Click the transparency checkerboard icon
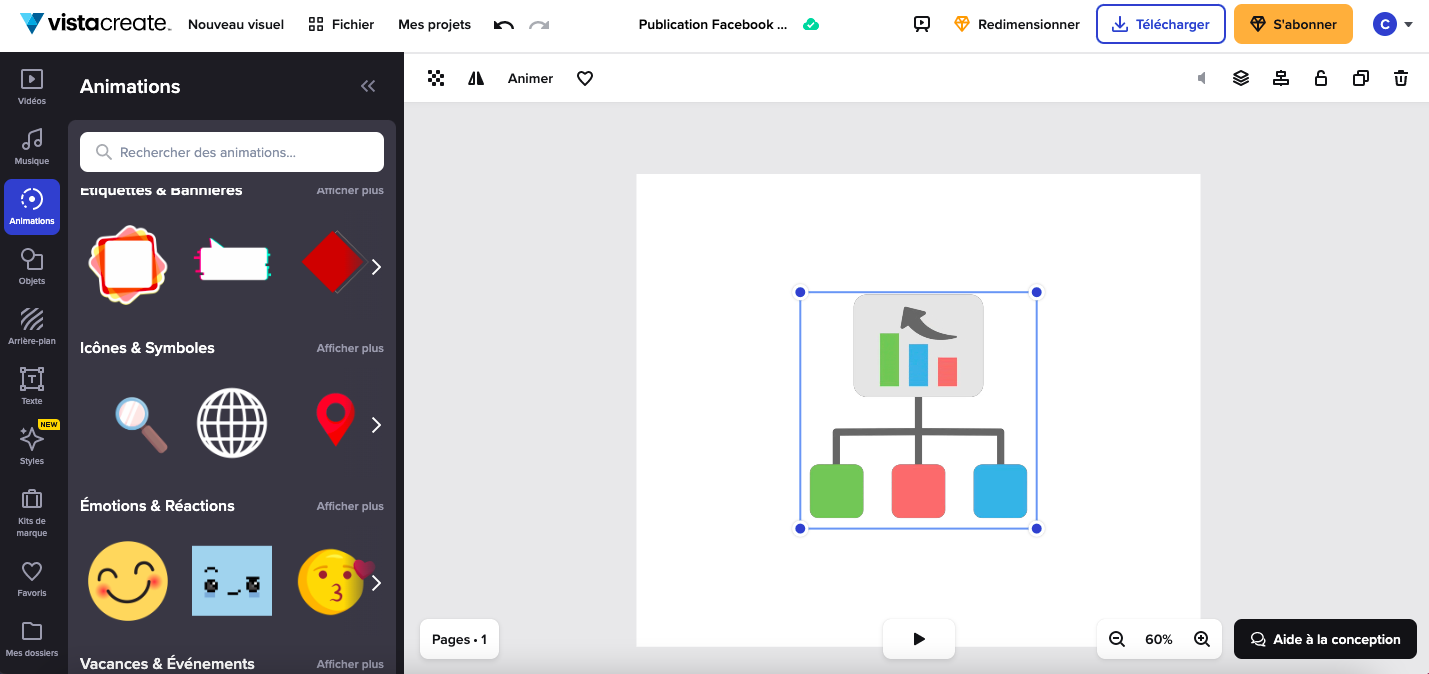 [436, 78]
